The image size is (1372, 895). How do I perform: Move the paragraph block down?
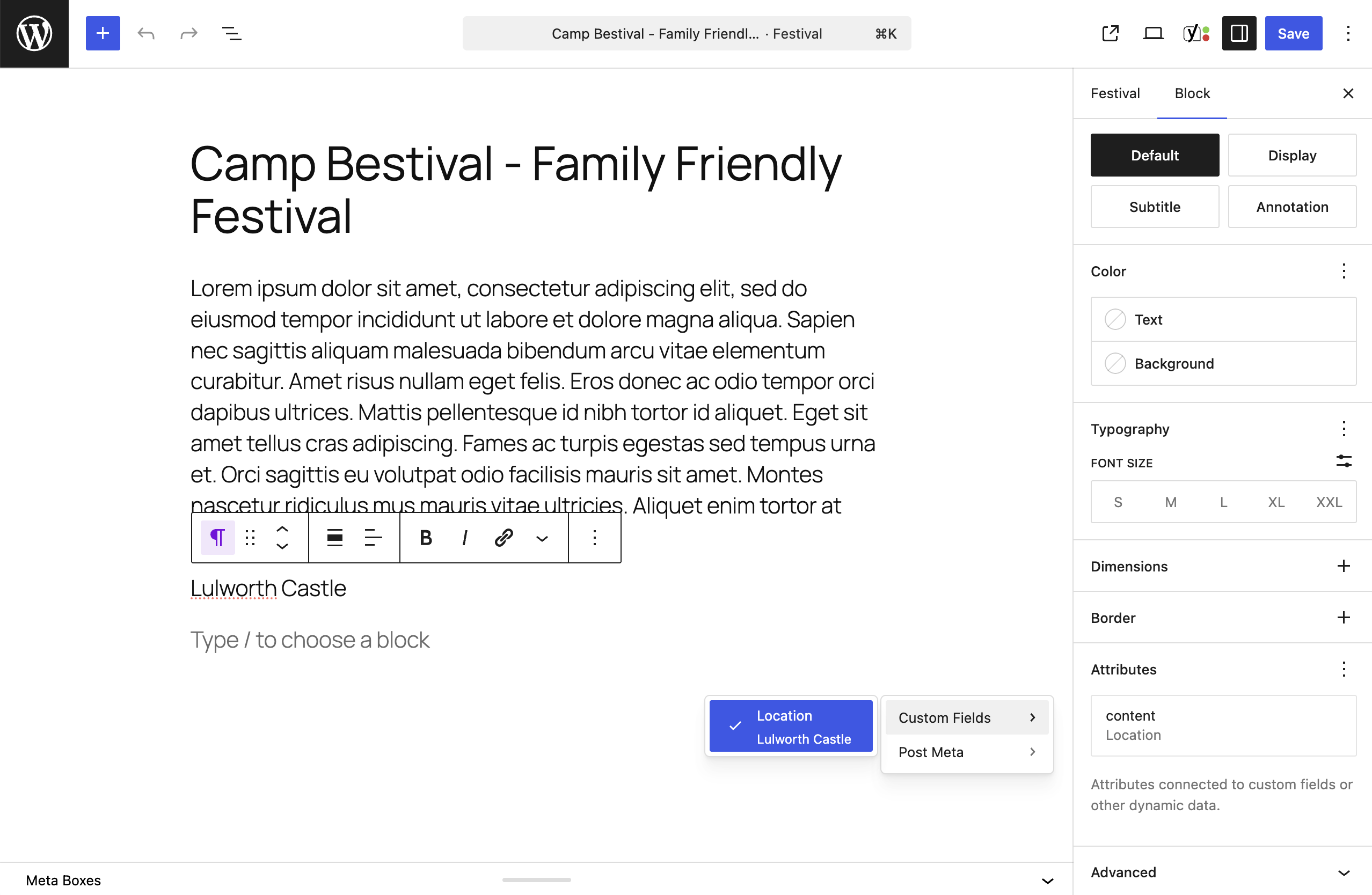coord(282,546)
